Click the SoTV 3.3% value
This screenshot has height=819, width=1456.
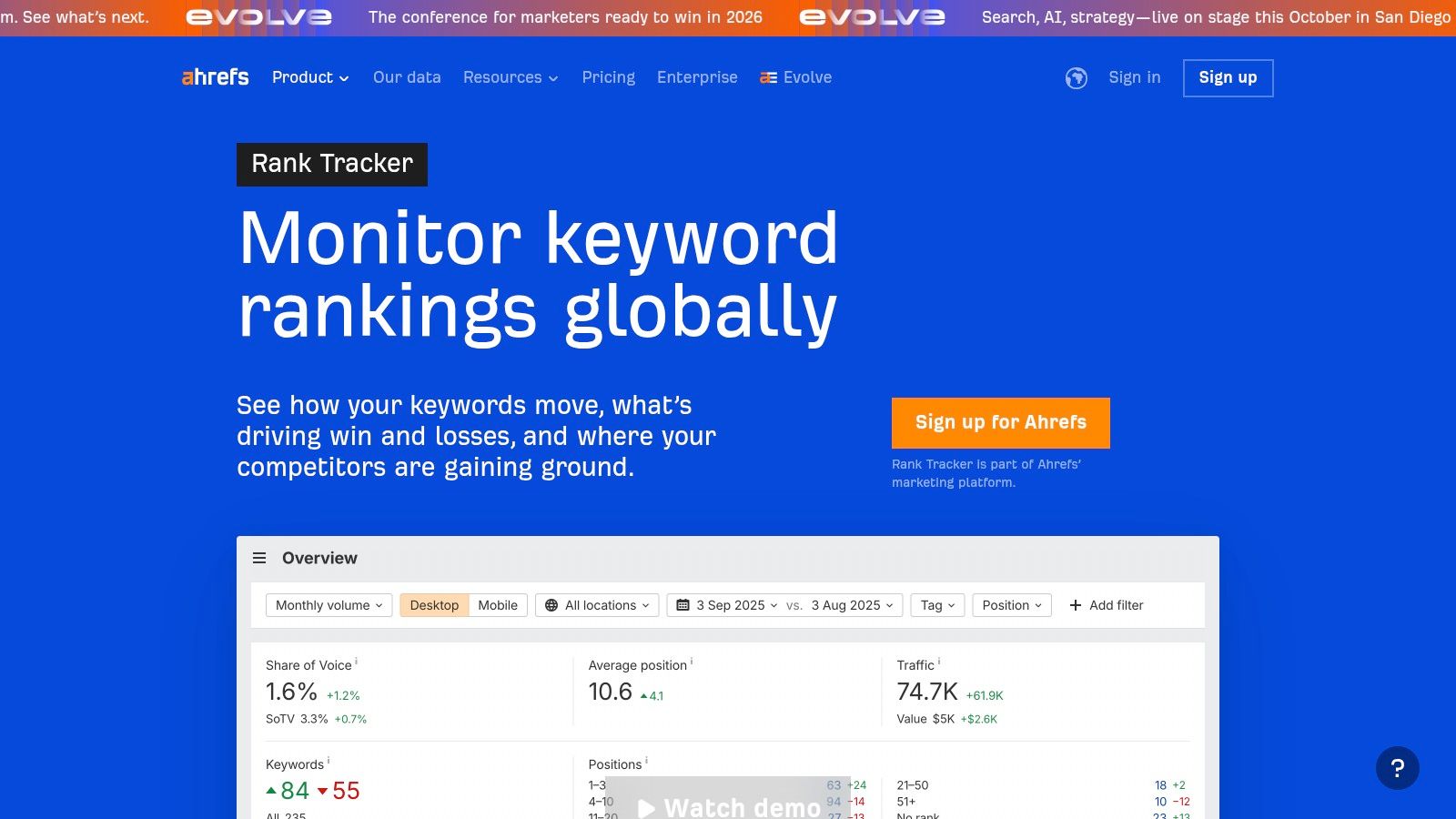coord(297,719)
